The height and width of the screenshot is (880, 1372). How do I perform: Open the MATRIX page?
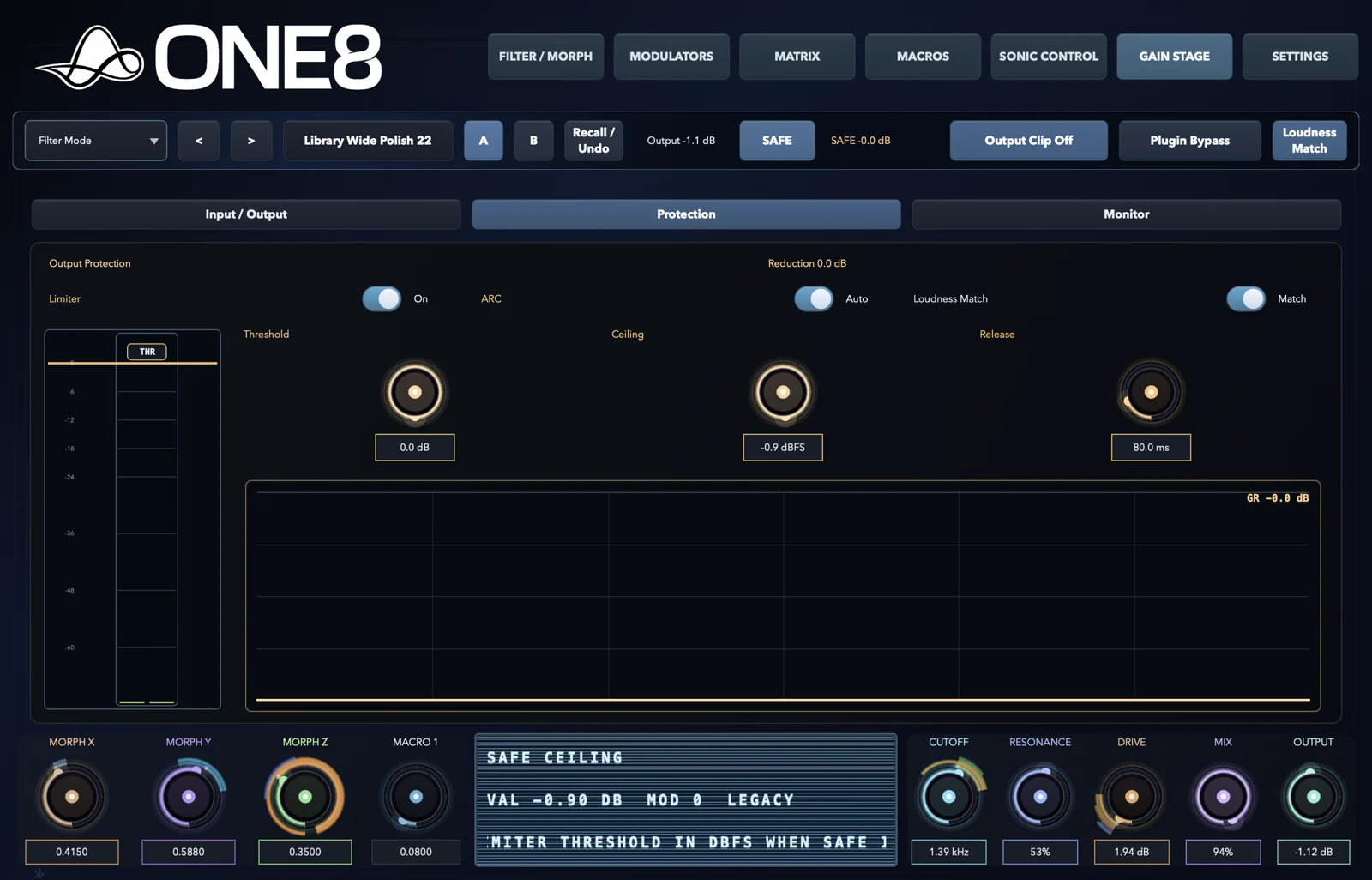[797, 57]
